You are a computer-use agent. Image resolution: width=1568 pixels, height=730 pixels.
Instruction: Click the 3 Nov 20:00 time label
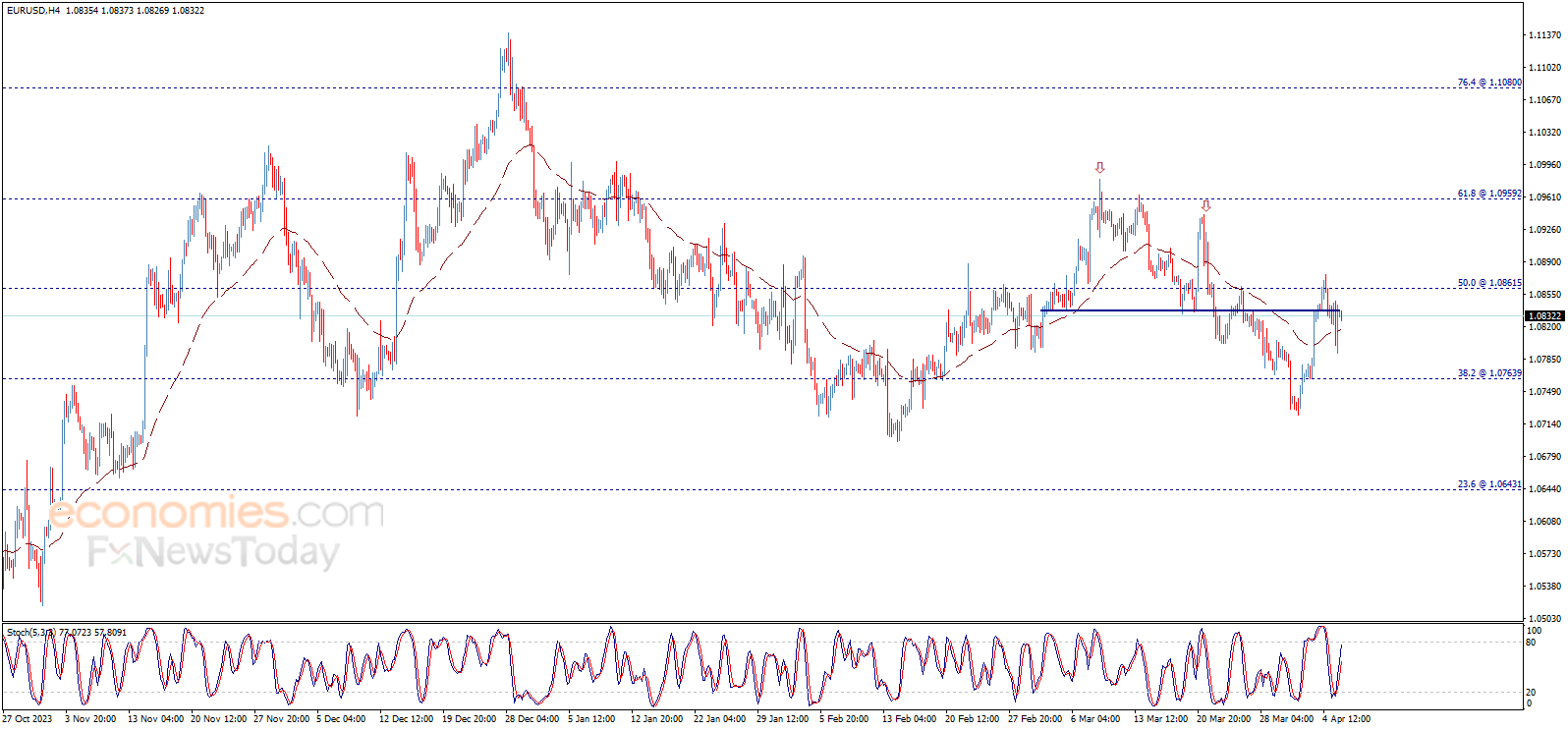coord(90,719)
